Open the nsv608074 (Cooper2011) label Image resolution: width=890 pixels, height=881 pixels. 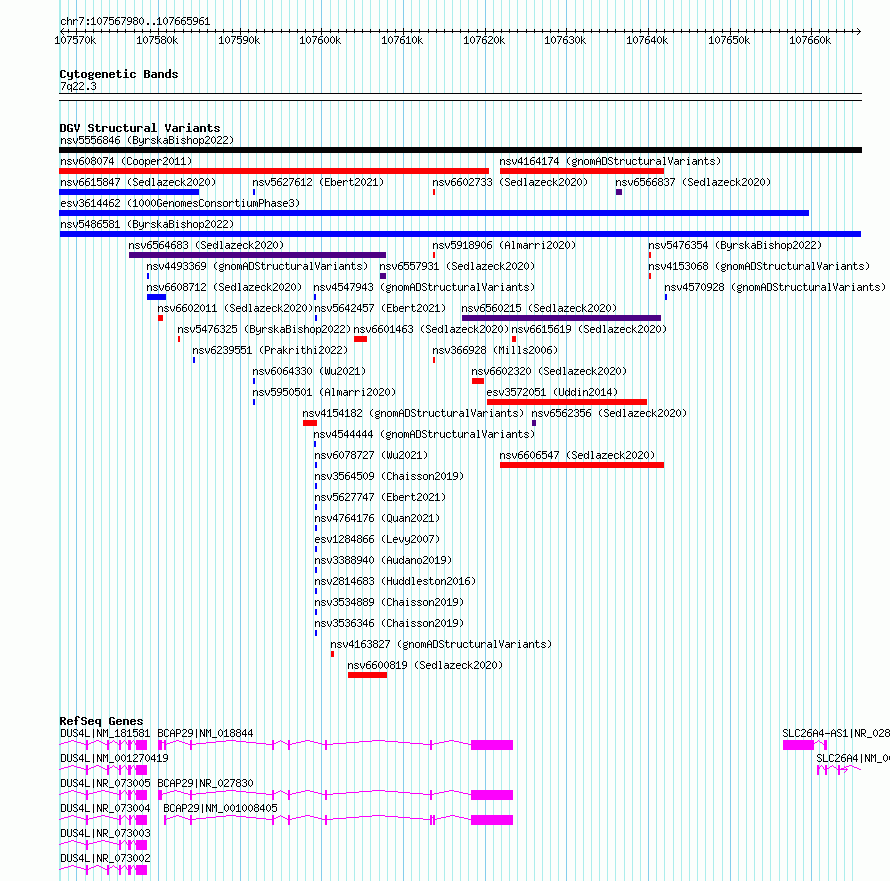pyautogui.click(x=126, y=161)
